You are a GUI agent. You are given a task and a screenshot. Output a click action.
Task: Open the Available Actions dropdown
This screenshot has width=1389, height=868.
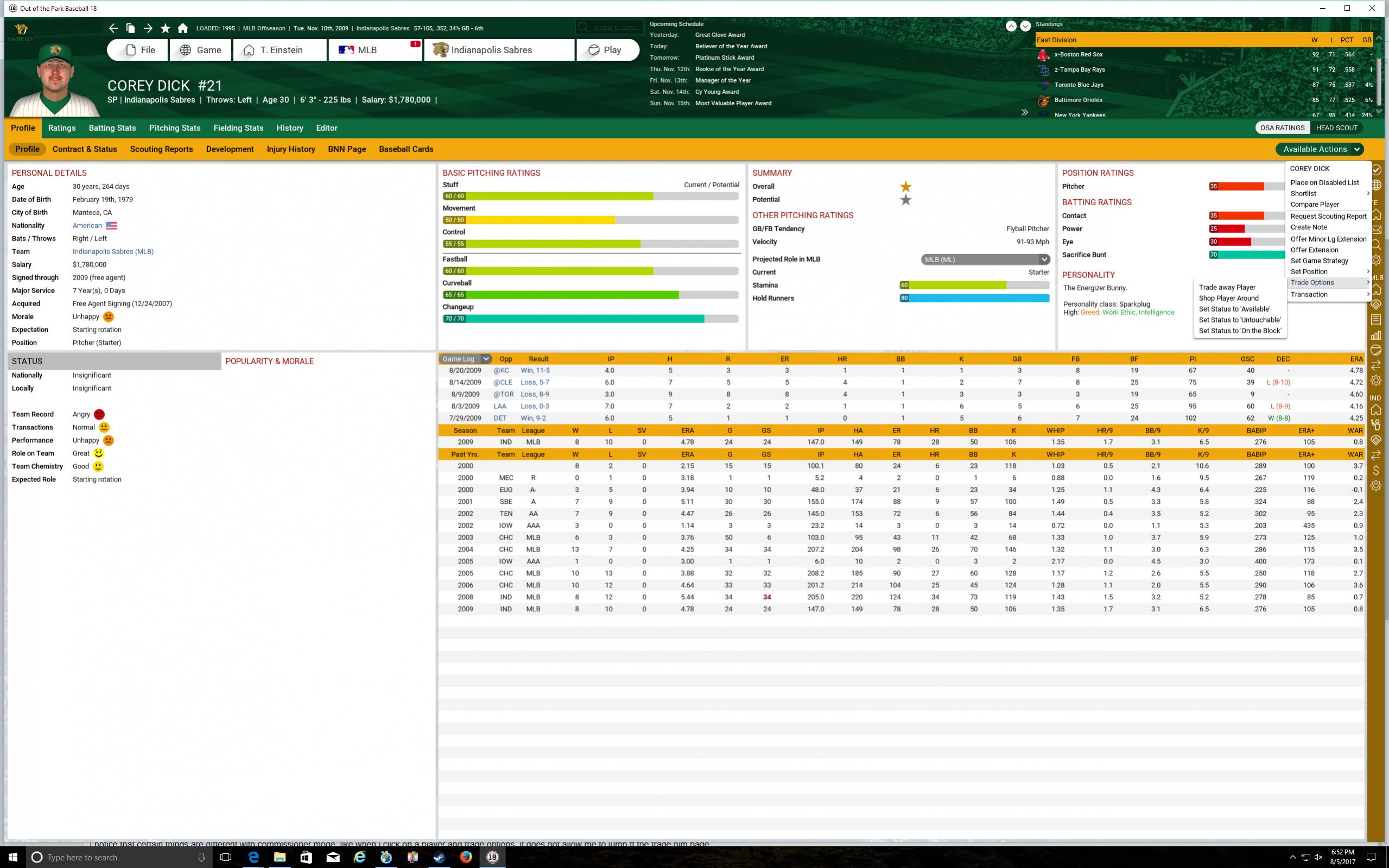(1320, 149)
